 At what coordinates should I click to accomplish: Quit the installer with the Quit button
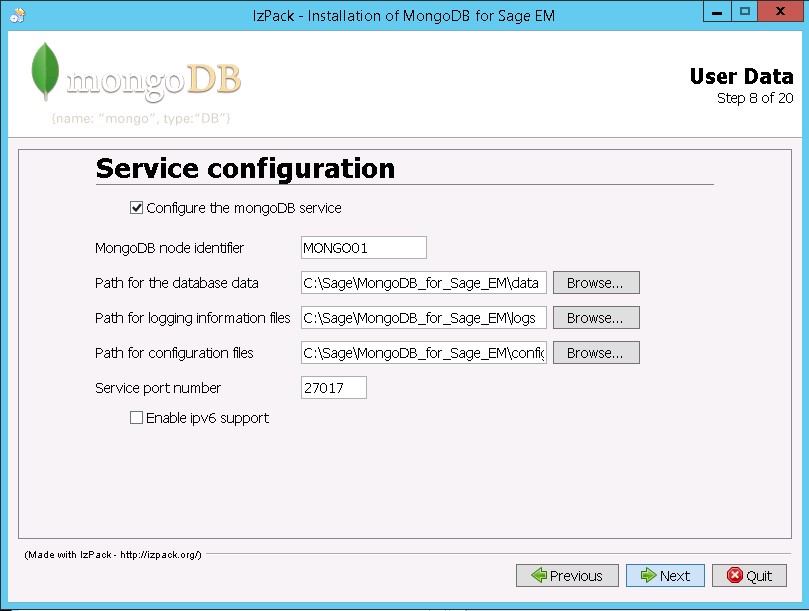click(x=749, y=575)
